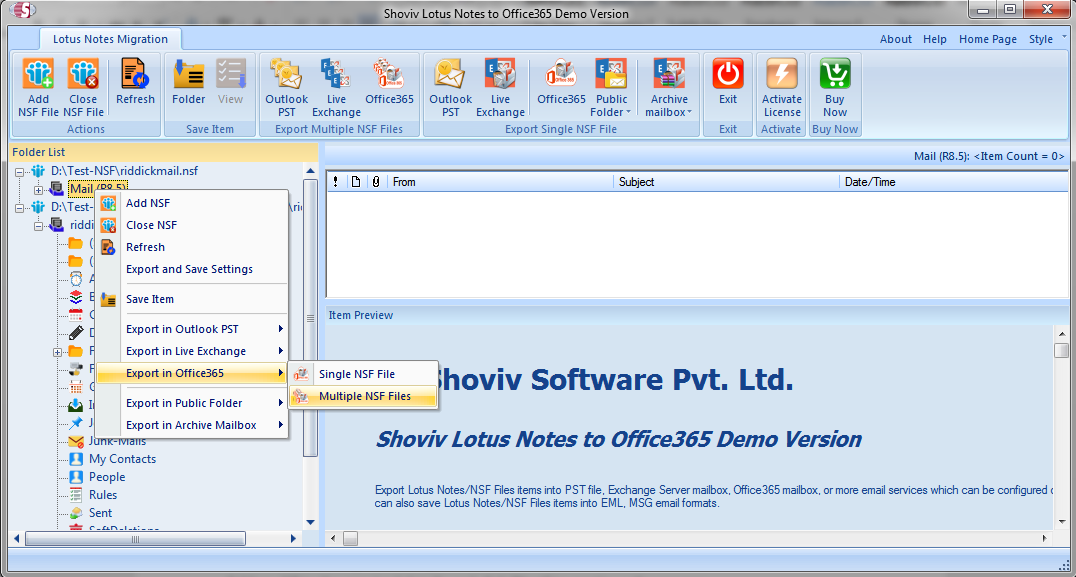Click the item preview vertical scrollbar thumb

[x=1061, y=349]
